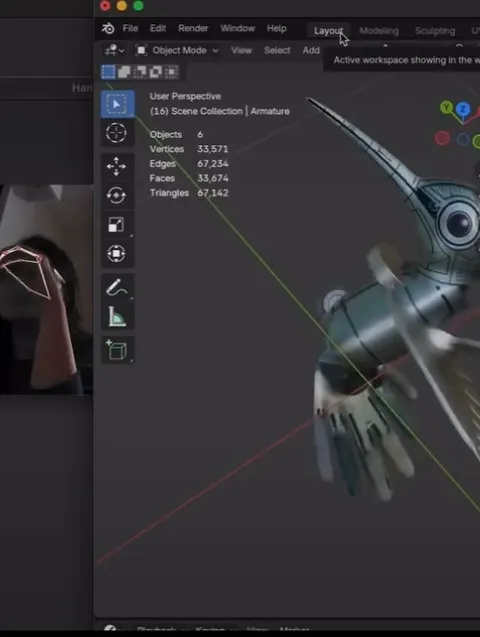Click the hand-tracking webcam preview
Screen dimensions: 480x637
46,289
